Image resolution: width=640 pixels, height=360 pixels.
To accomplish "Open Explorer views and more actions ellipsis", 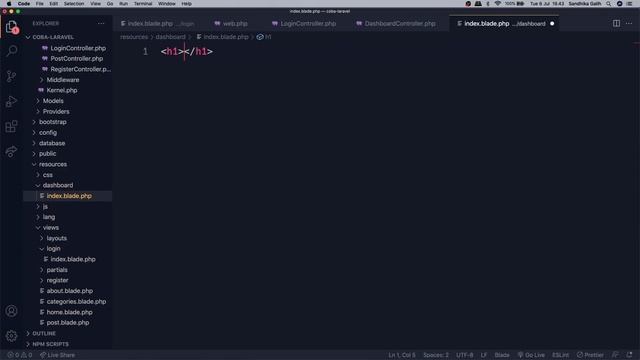I will [x=101, y=24].
